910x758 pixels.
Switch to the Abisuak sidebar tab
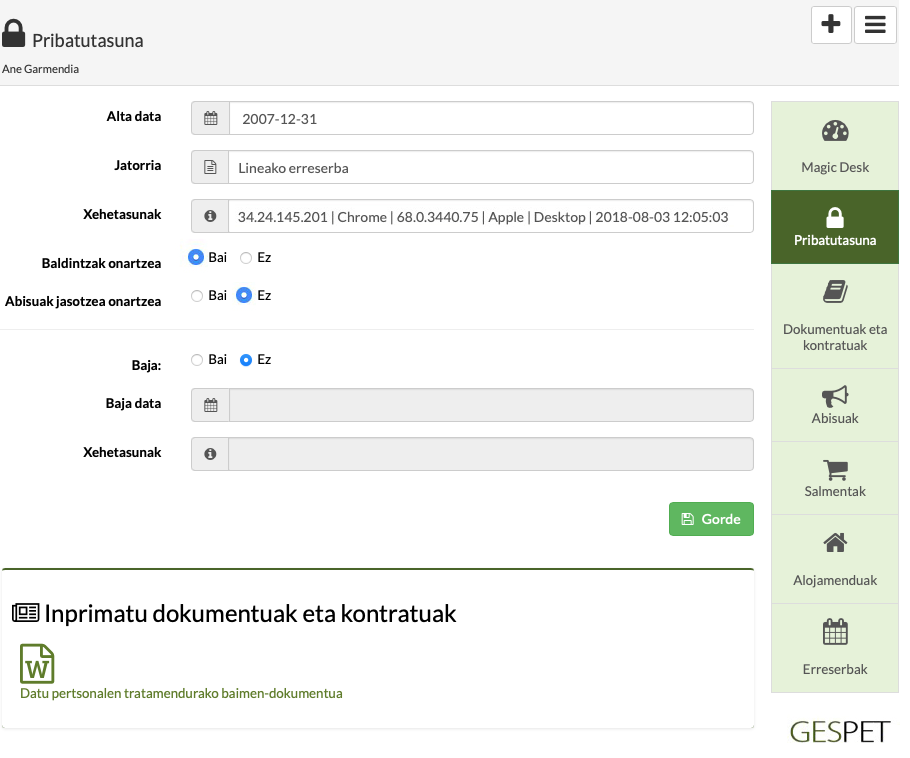[x=834, y=405]
